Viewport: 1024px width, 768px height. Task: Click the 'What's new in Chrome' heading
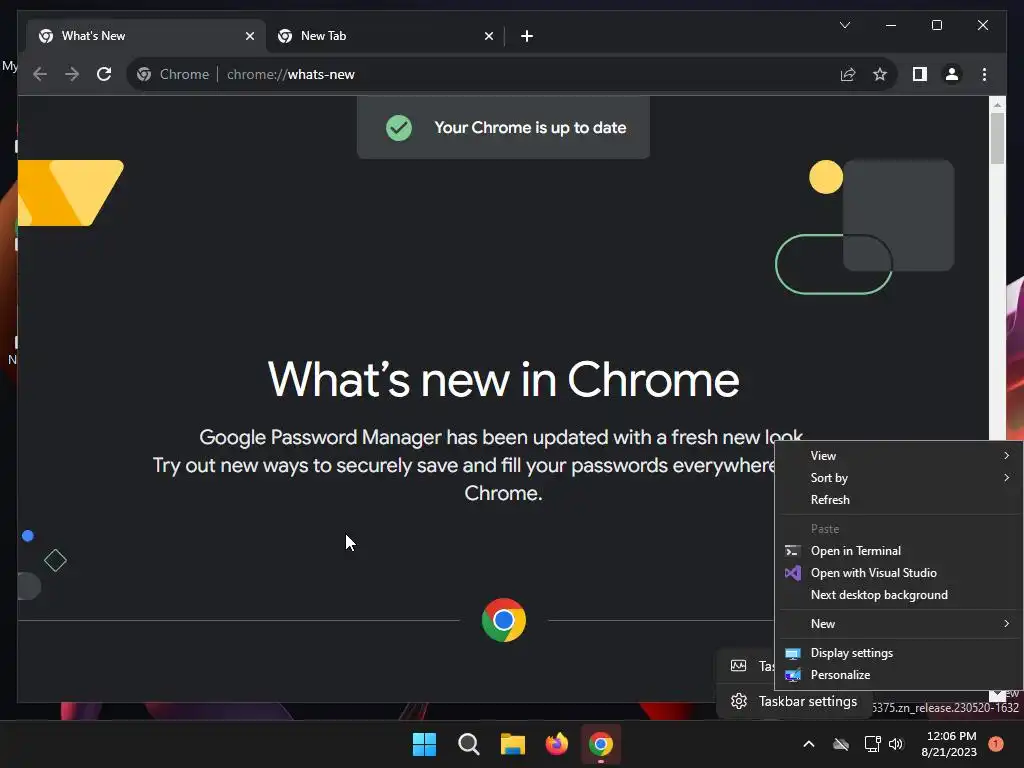[x=504, y=379]
